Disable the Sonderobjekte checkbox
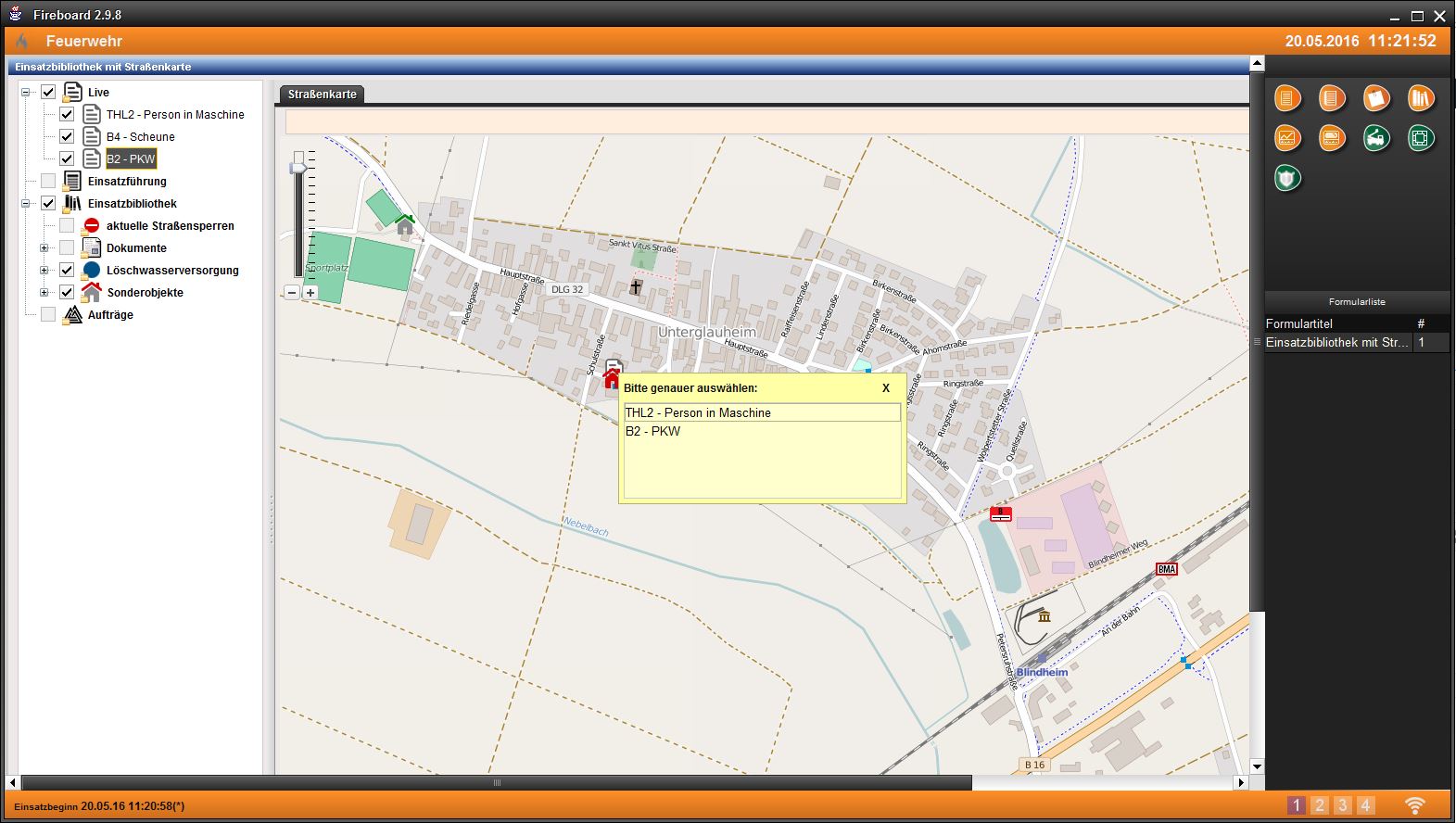Viewport: 1456px width, 823px height. (67, 292)
